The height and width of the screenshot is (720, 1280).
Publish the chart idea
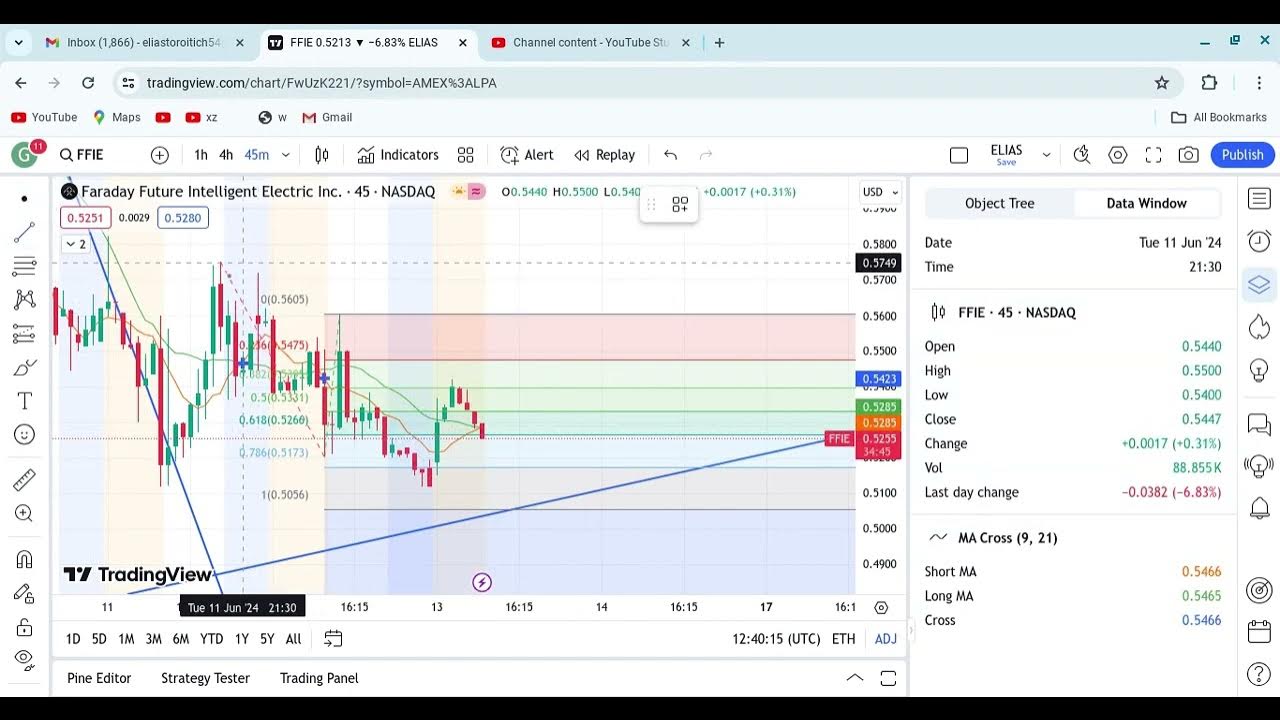pos(1243,155)
